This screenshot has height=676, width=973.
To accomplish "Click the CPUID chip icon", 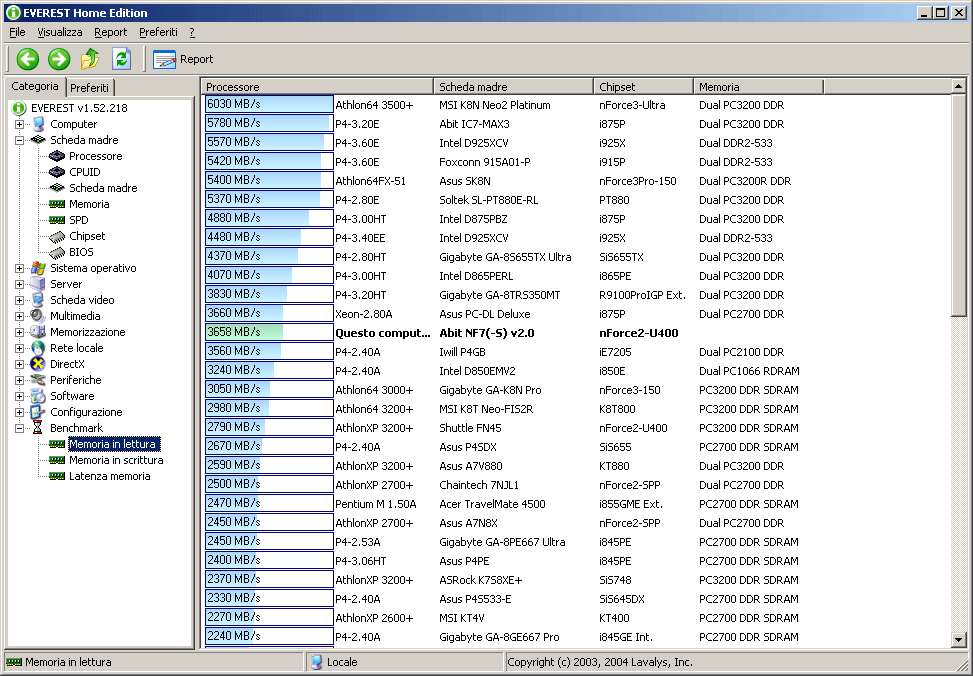I will pos(57,172).
